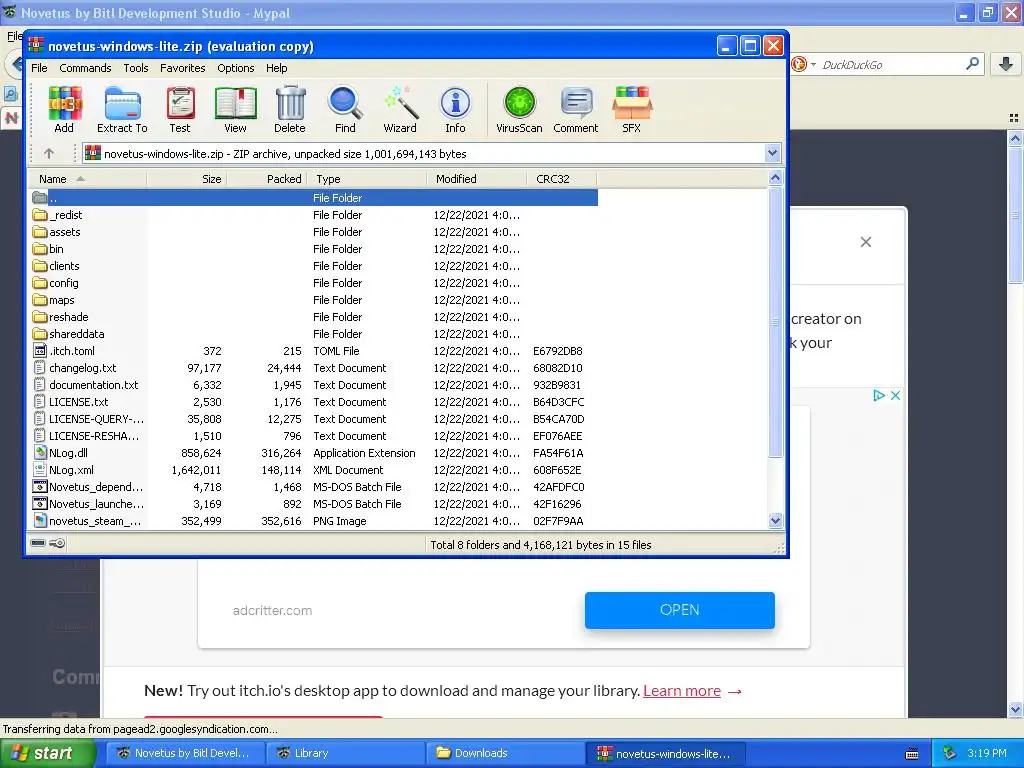The height and width of the screenshot is (768, 1024).
Task: Open the Comment tool
Action: coord(576,109)
